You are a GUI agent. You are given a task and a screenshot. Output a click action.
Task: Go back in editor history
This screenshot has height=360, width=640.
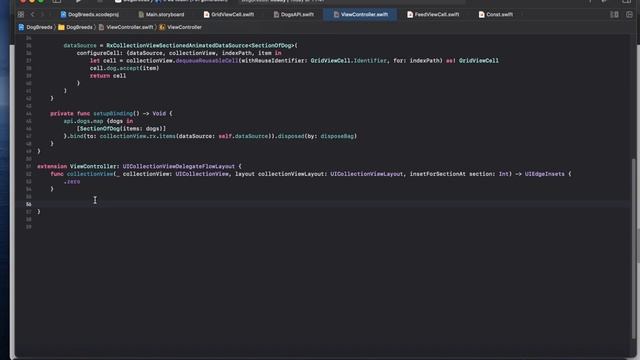pos(33,14)
